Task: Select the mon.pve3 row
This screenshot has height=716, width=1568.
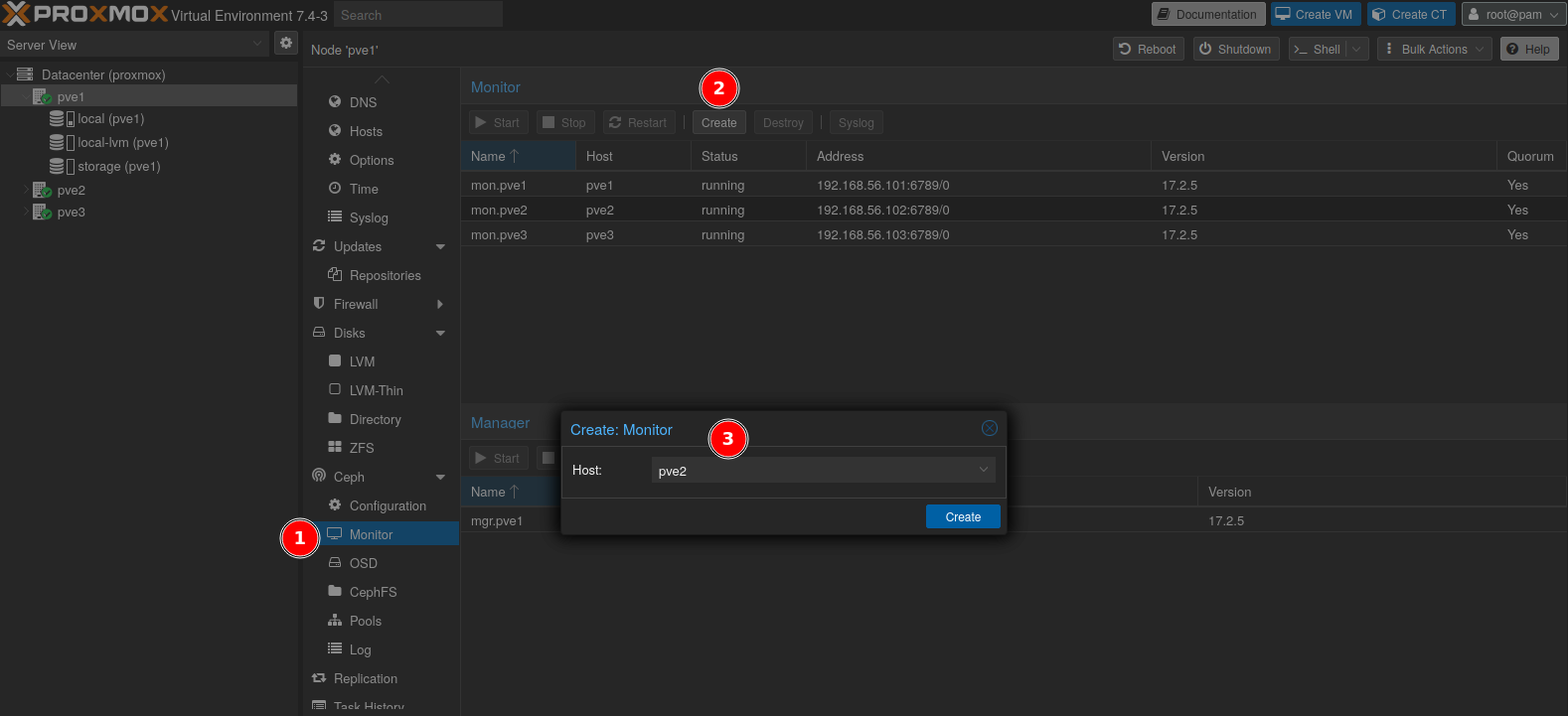Action: pos(1014,234)
